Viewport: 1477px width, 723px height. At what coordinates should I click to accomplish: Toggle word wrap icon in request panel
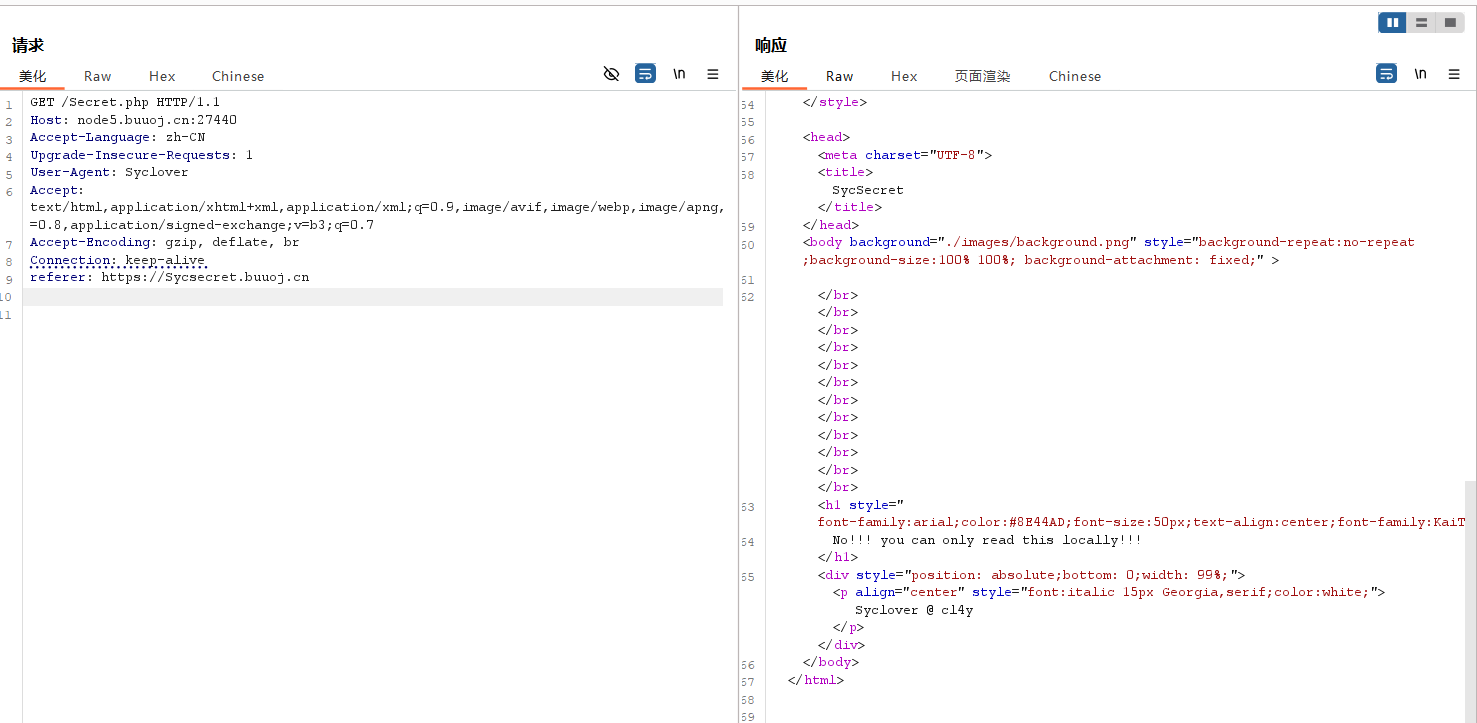coord(646,74)
